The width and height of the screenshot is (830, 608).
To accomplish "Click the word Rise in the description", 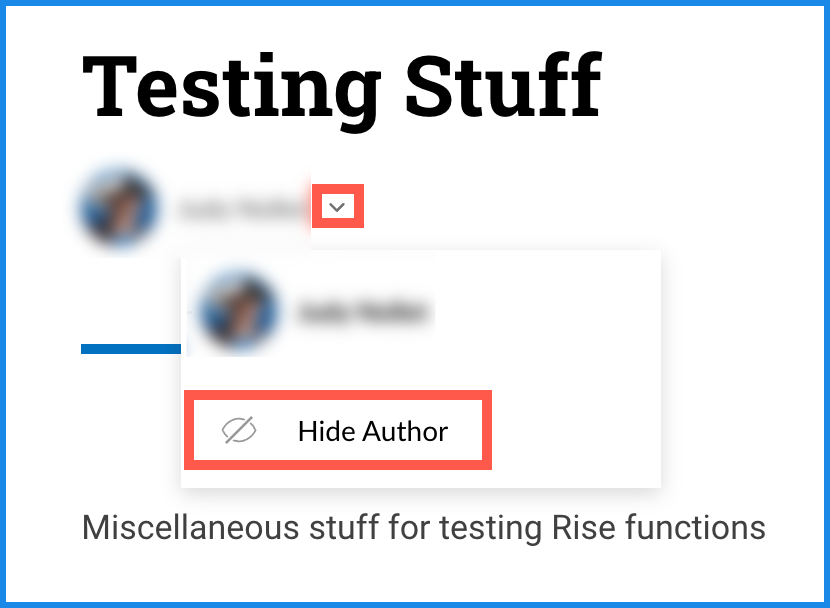I will click(x=576, y=527).
